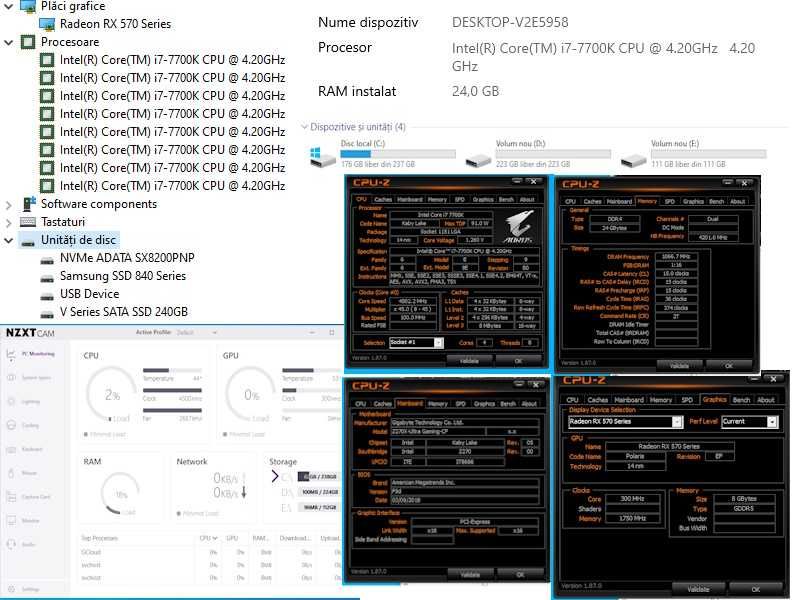Click the RAM load gauge in NZXT CAM
Screen dimensions: 799x600
pos(120,493)
